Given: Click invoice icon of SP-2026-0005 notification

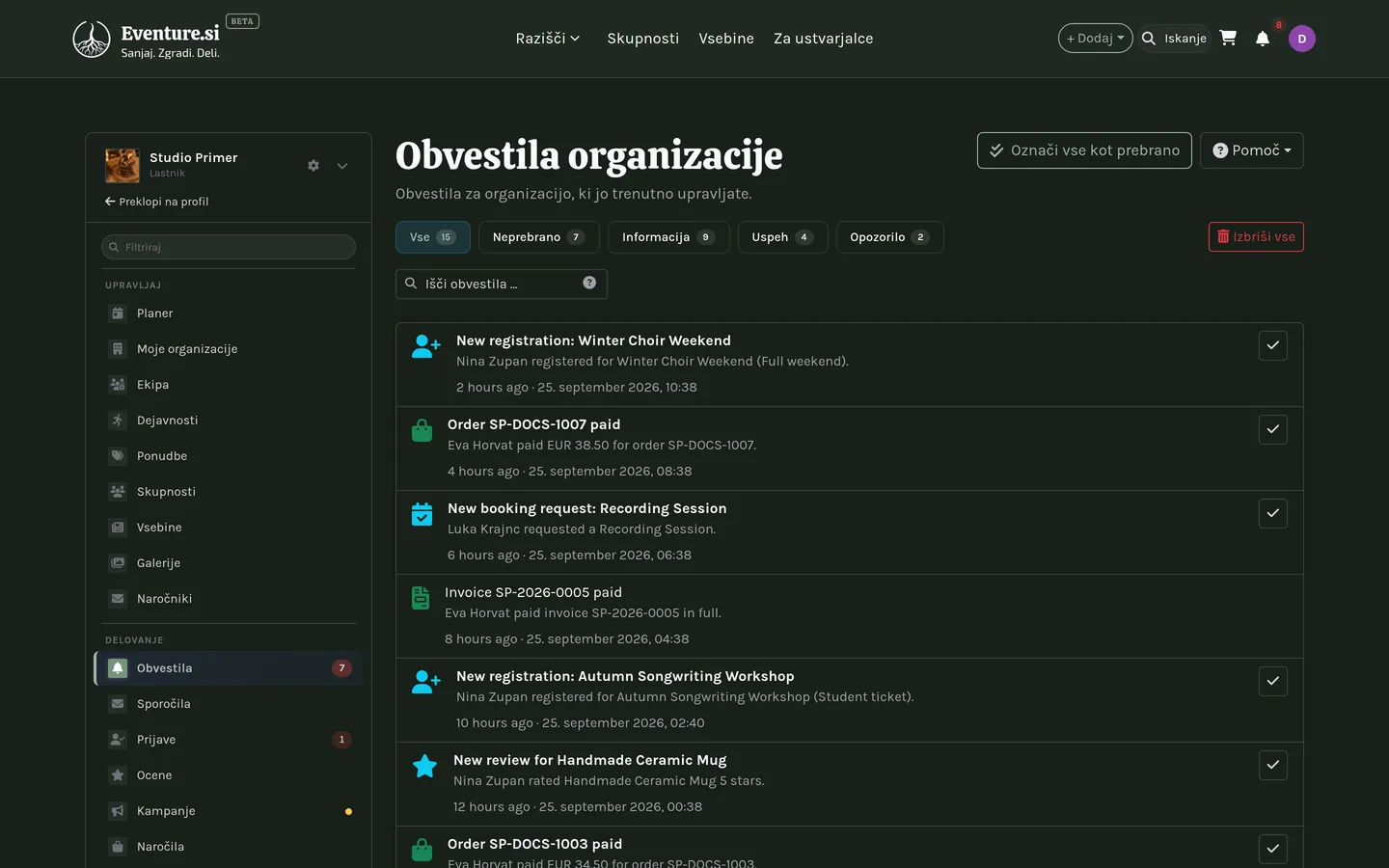Looking at the screenshot, I should [421, 598].
